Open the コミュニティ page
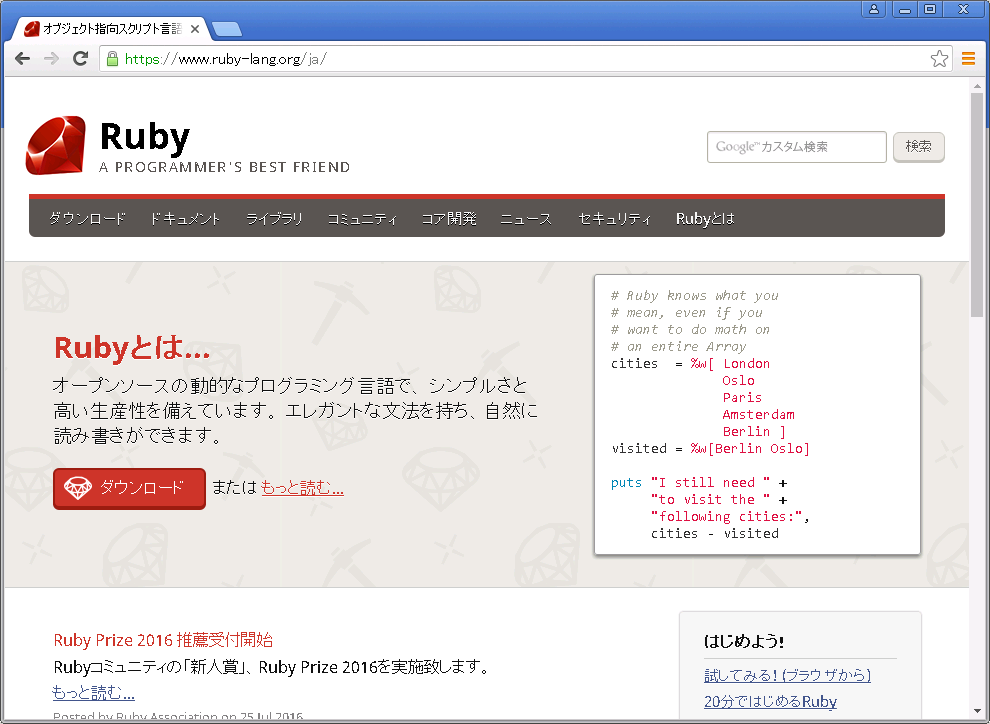The image size is (990, 724). click(x=362, y=217)
